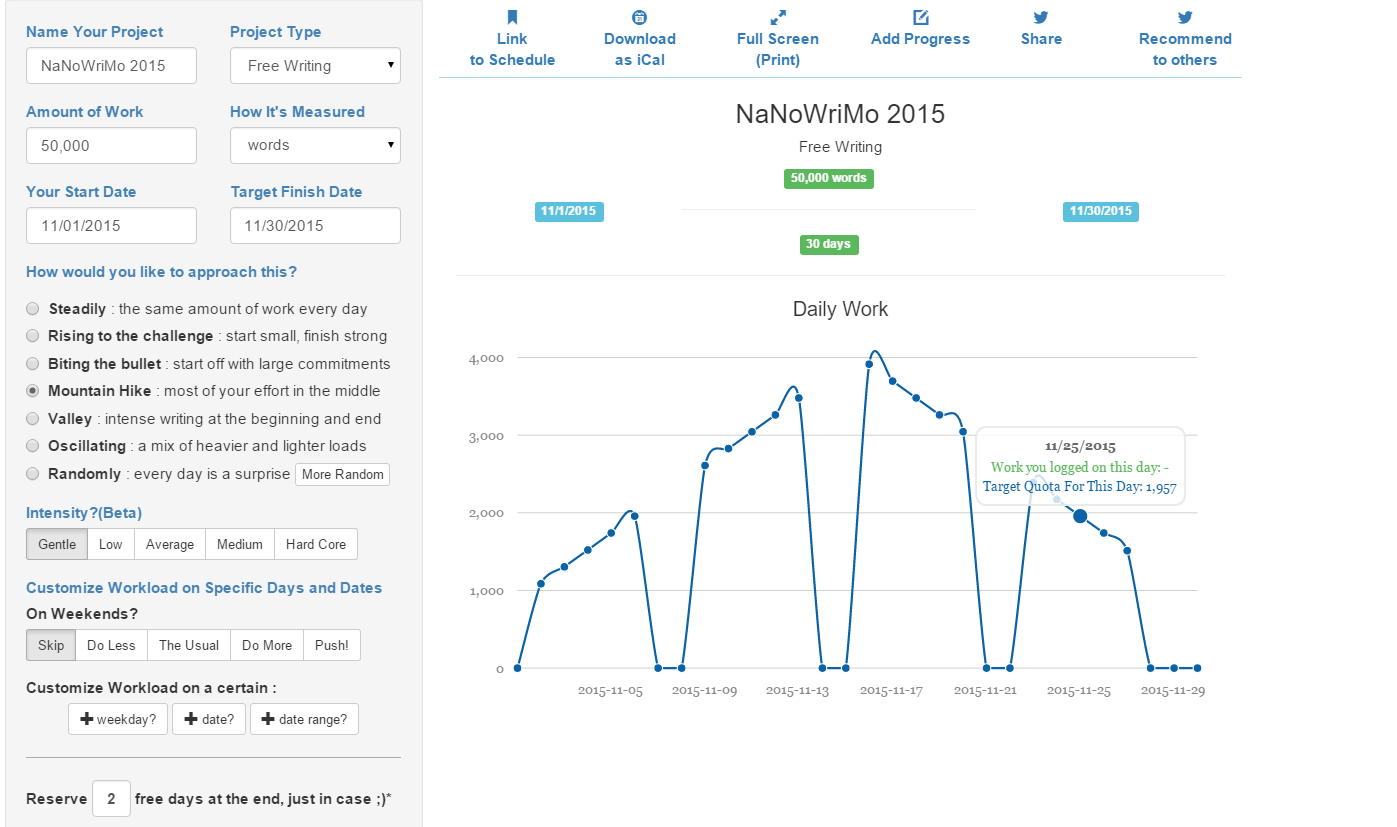Click the "2015-11-13" x-axis label
The width and height of the screenshot is (1397, 827).
point(798,690)
